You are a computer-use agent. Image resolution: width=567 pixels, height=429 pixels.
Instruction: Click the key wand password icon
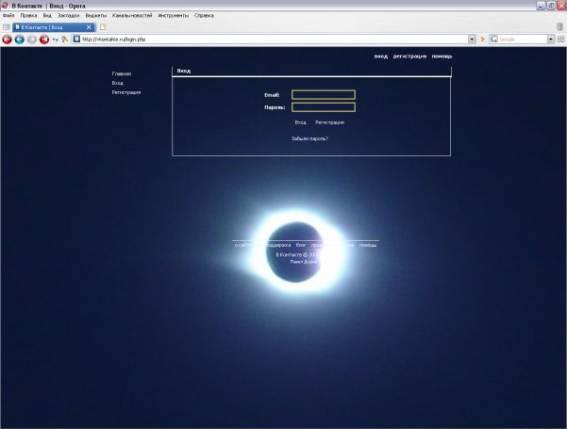coord(65,39)
